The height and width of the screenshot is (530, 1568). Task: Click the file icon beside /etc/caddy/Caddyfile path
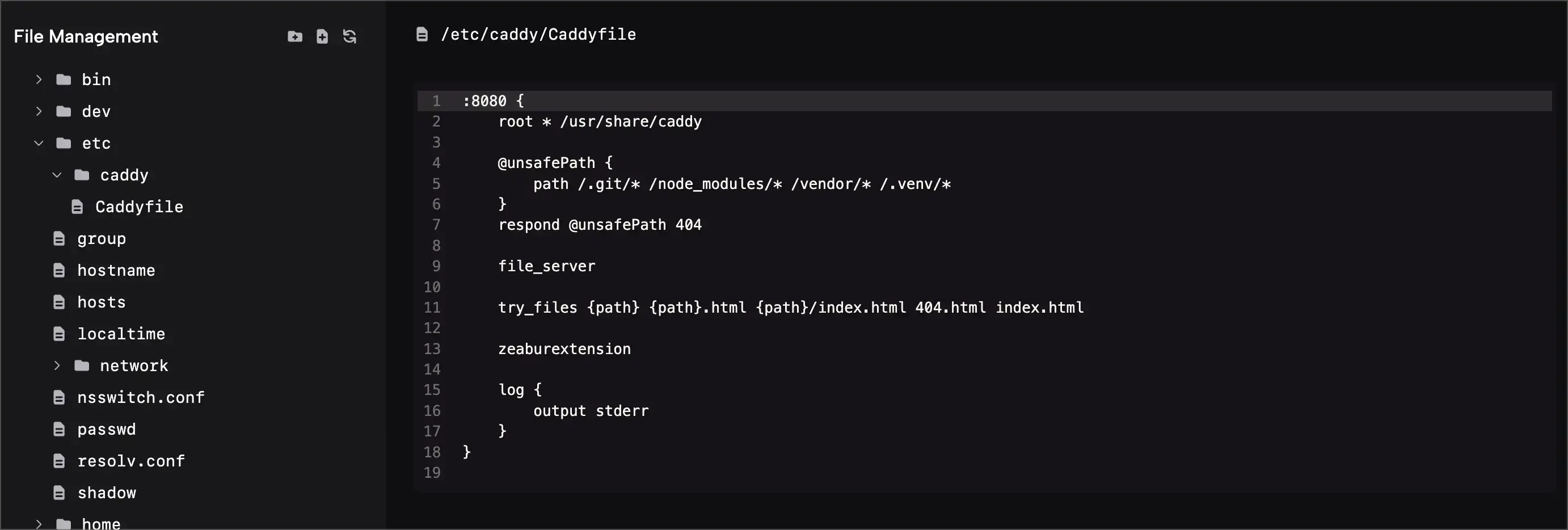point(422,34)
